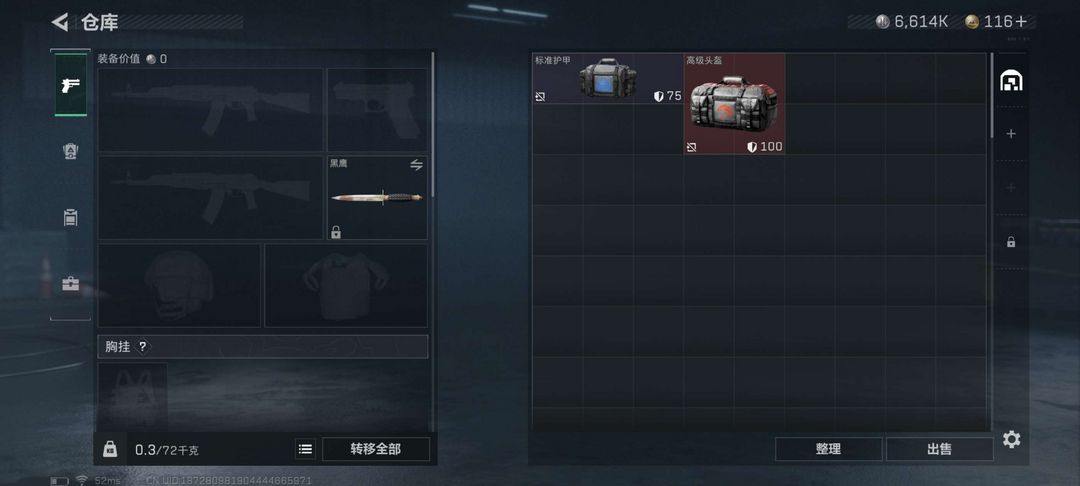Select the main stash icon at top right

pos(1011,81)
